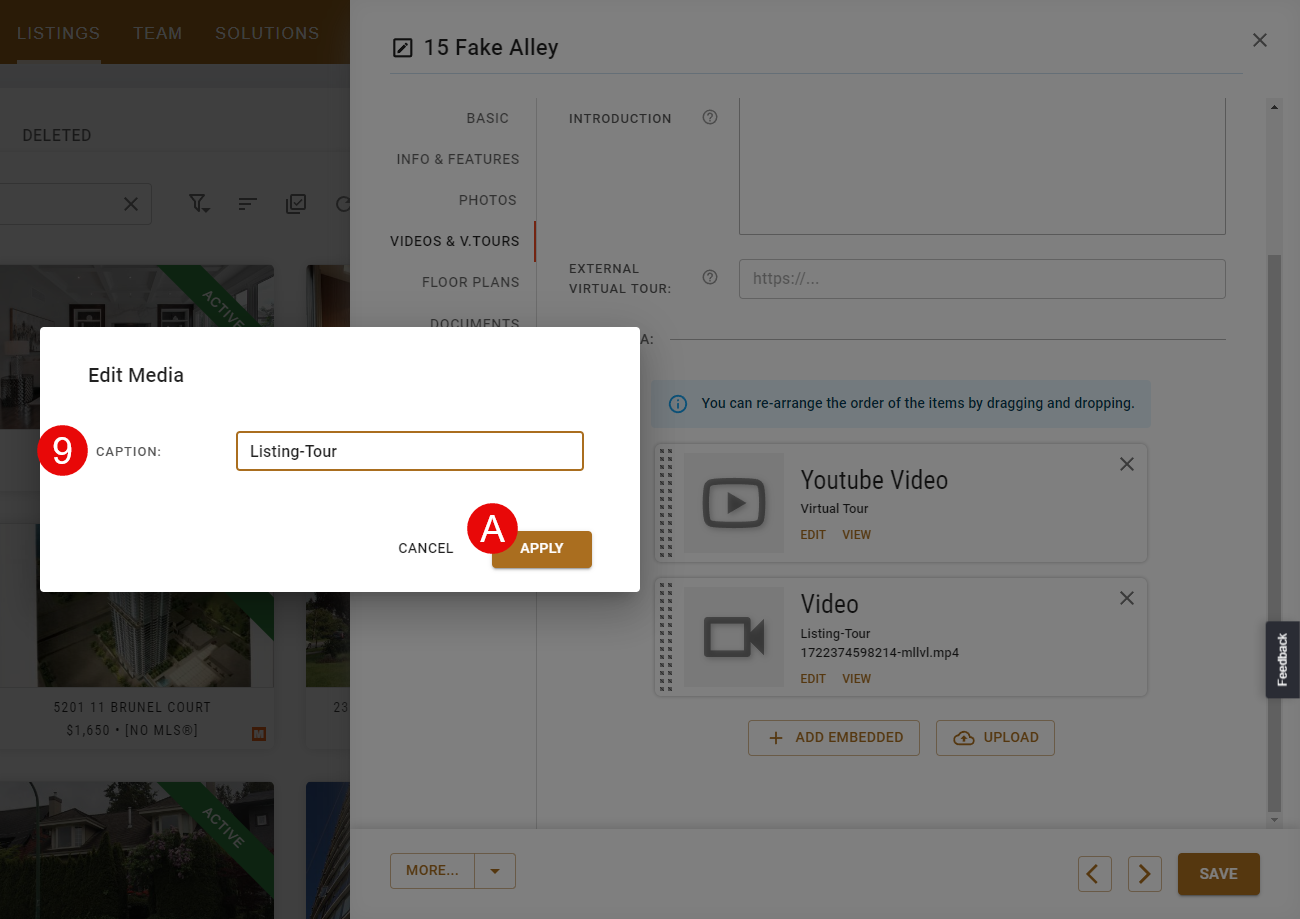The height and width of the screenshot is (919, 1300).
Task: Click the orange M badge on Brunel Court card
Action: tap(259, 734)
